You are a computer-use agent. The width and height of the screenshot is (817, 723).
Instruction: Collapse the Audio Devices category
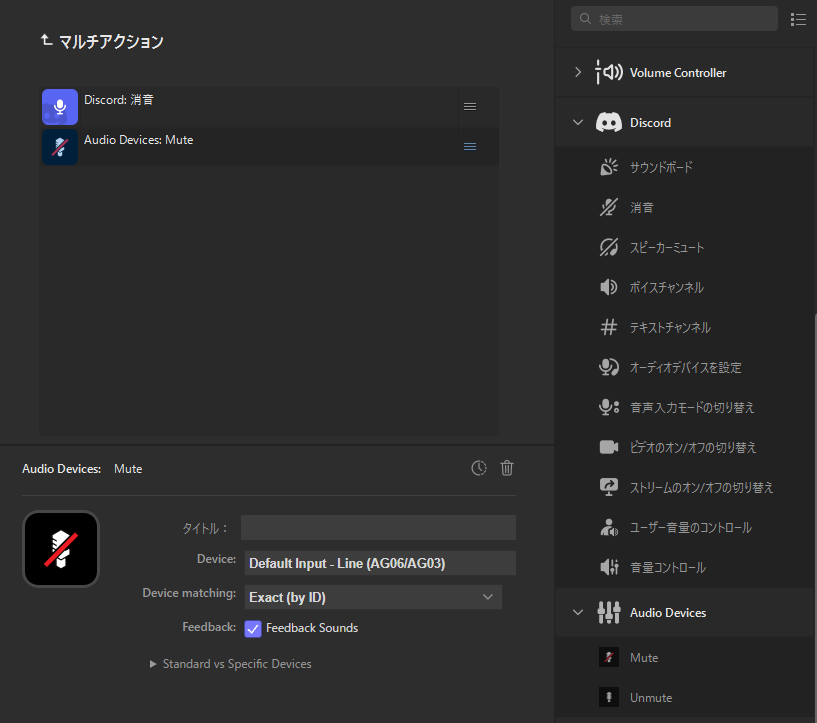(577, 613)
